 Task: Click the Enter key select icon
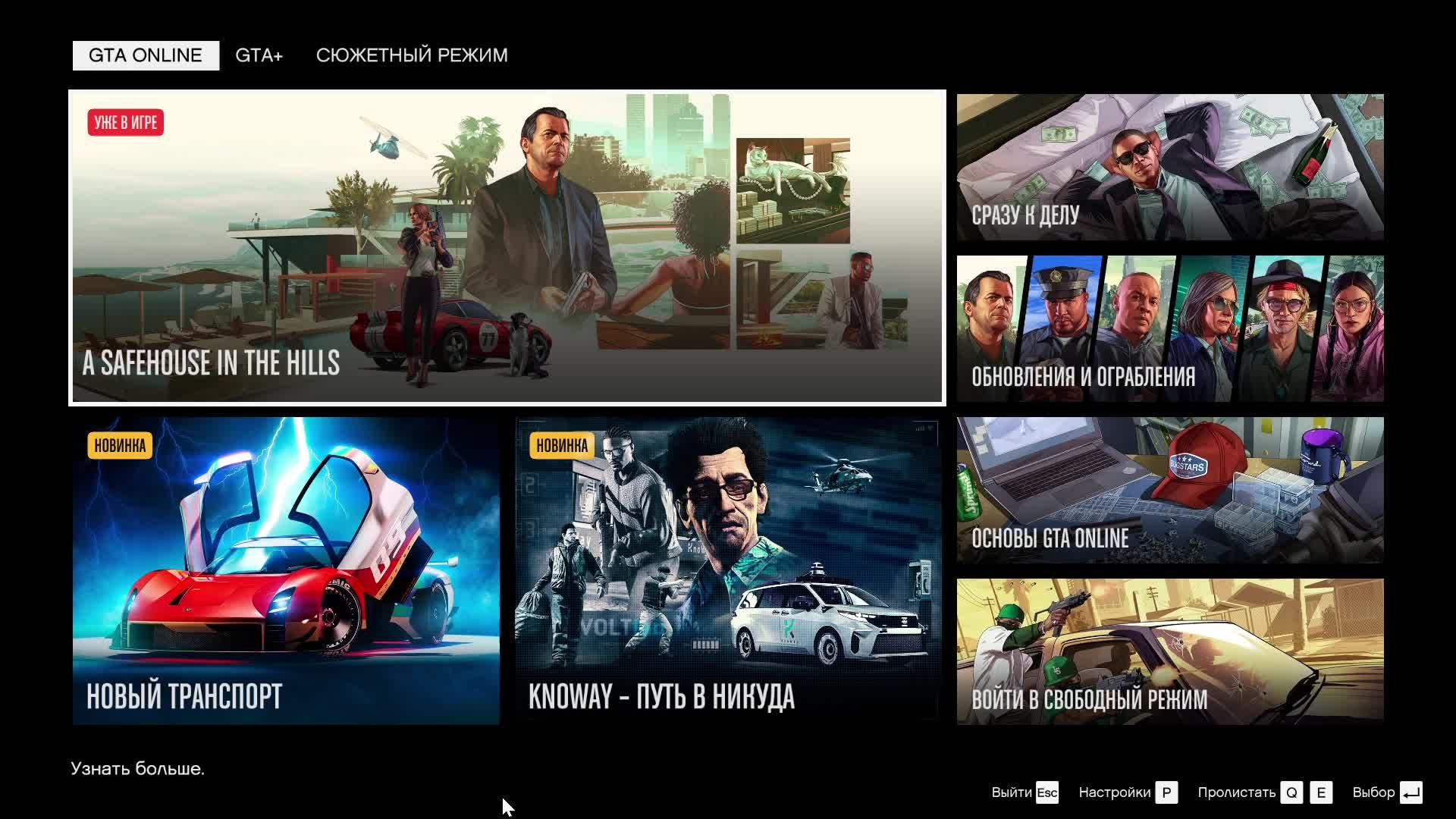pos(1410,793)
